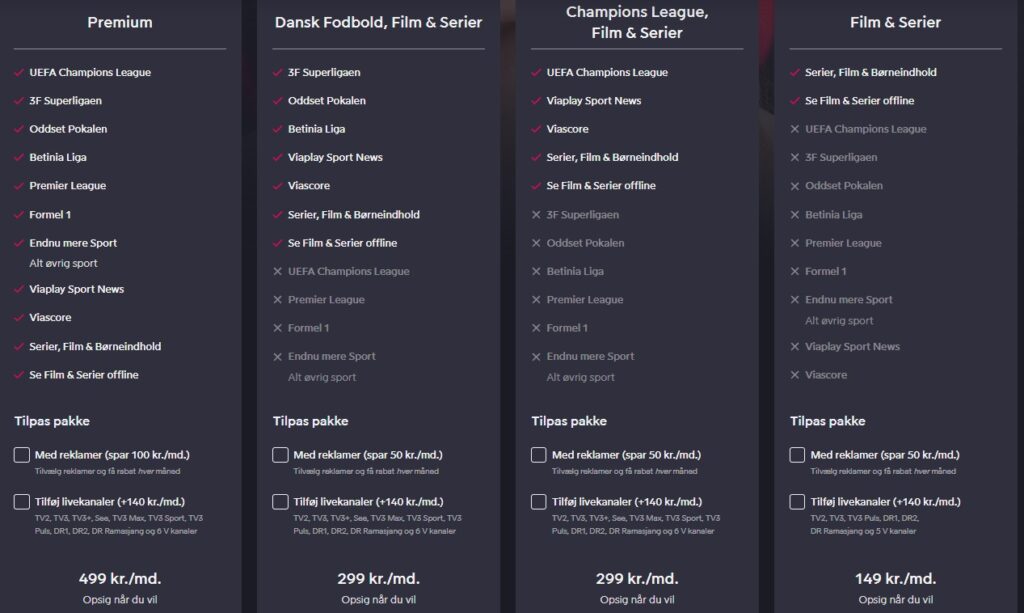Click checkmark next to Formel 1 in Premium
The width and height of the screenshot is (1024, 613).
[x=19, y=215]
